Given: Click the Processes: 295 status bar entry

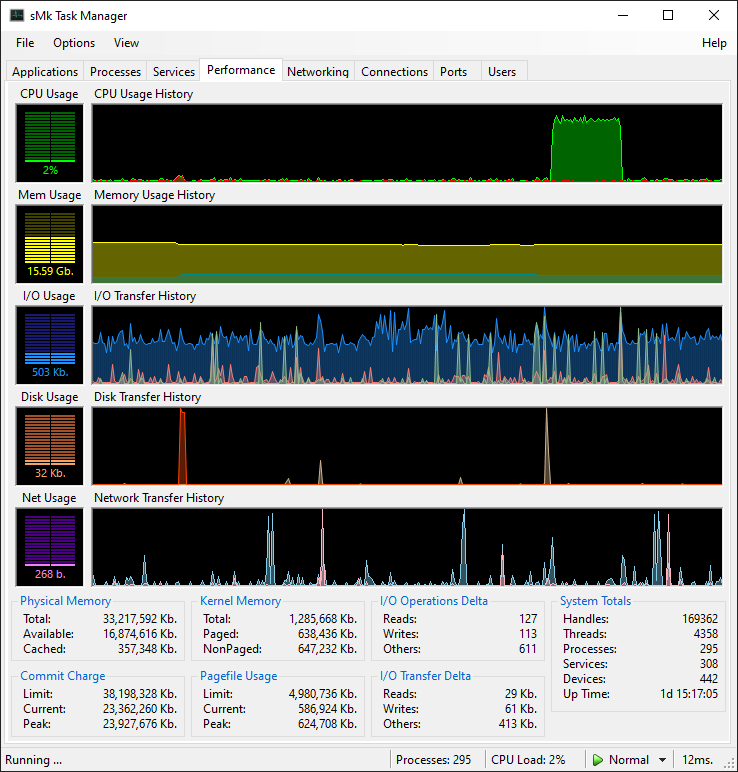Looking at the screenshot, I should [433, 760].
